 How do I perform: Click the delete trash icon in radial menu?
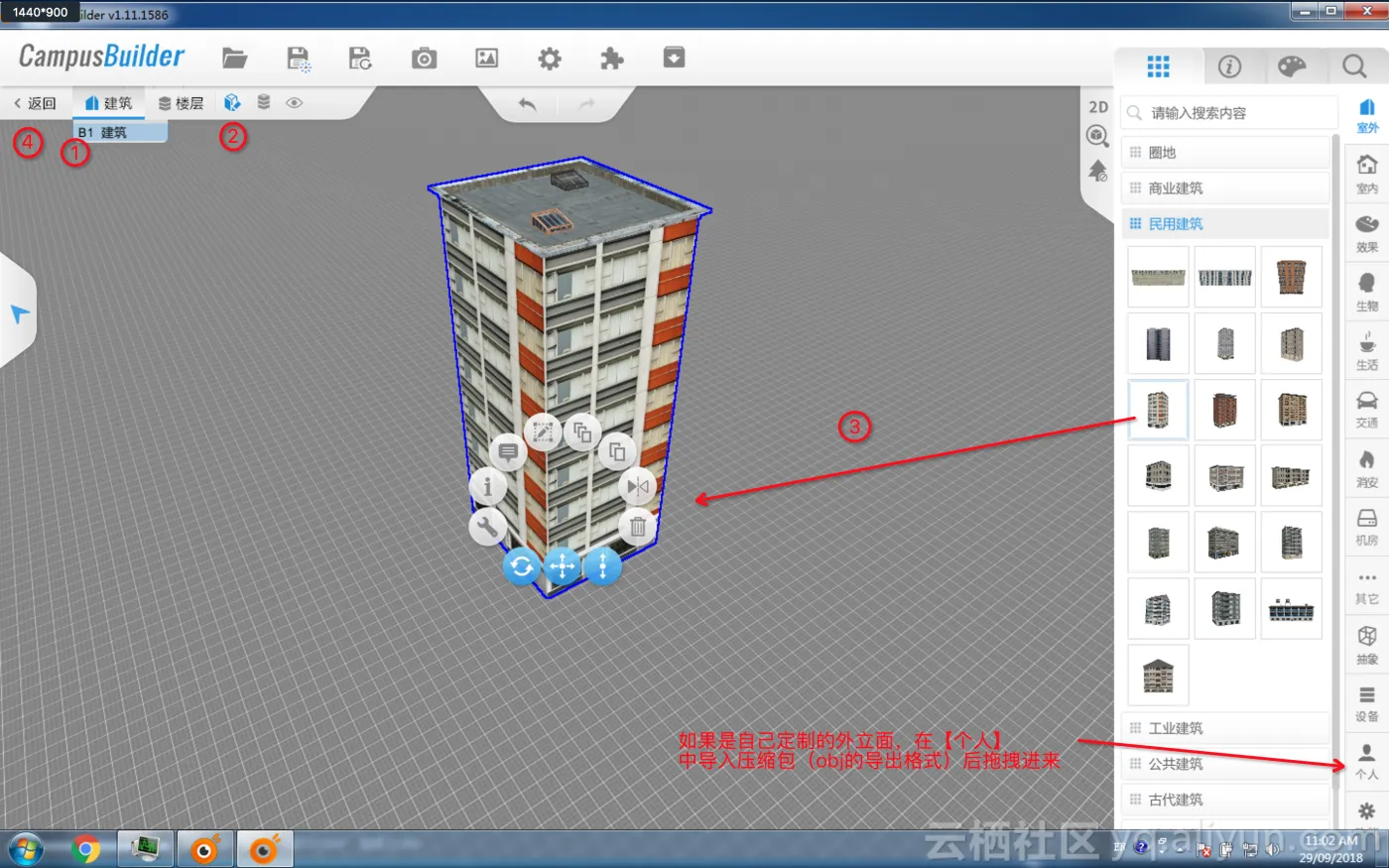coord(638,526)
